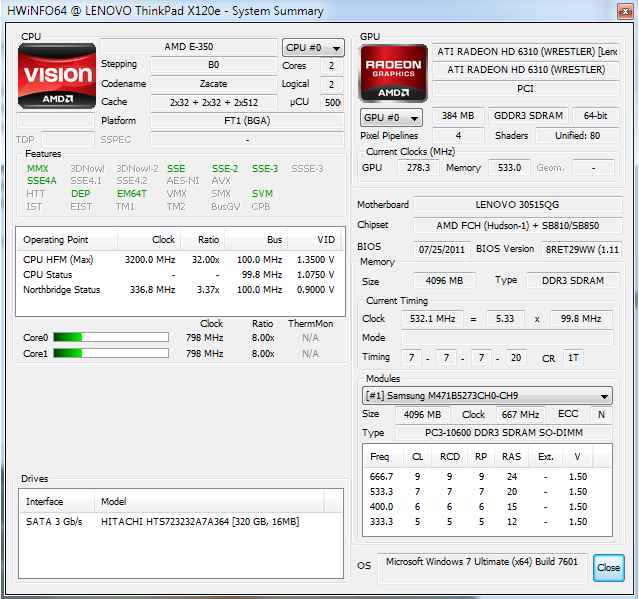The width and height of the screenshot is (639, 599).
Task: Click the Motherboard LENOVO 30515QG field
Action: click(x=518, y=205)
